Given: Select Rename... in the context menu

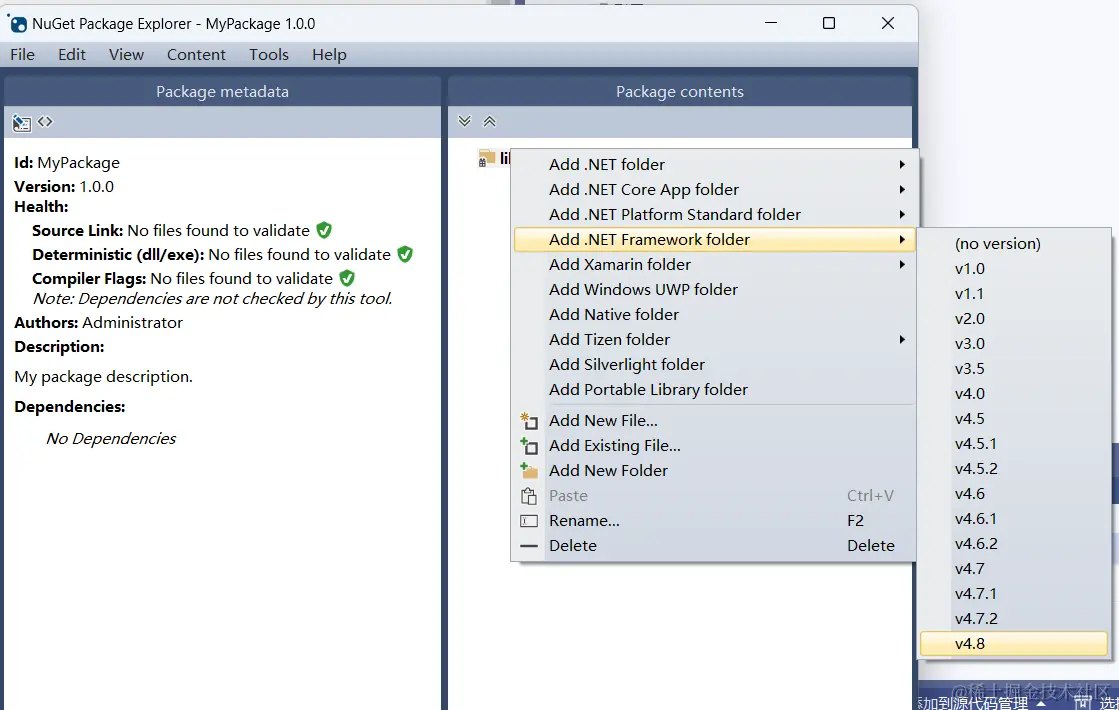Looking at the screenshot, I should 714,521.
